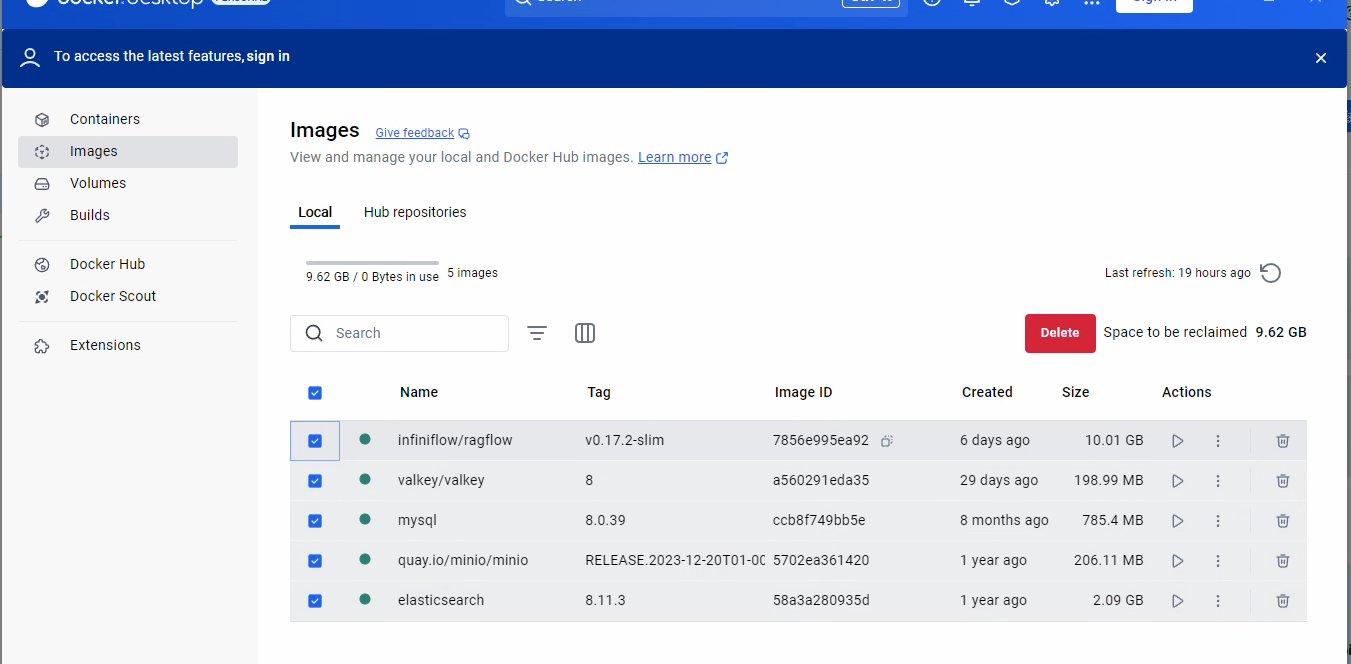
Task: Delete the infiniflow/ragflow image via trash icon
Action: pyautogui.click(x=1283, y=441)
